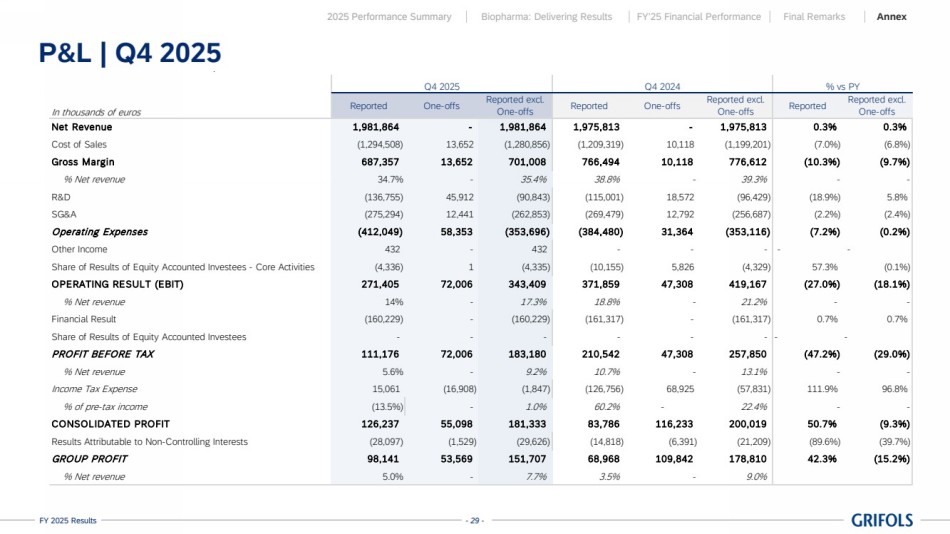
Task: Click the Net Revenue row label
Action: coord(82,127)
